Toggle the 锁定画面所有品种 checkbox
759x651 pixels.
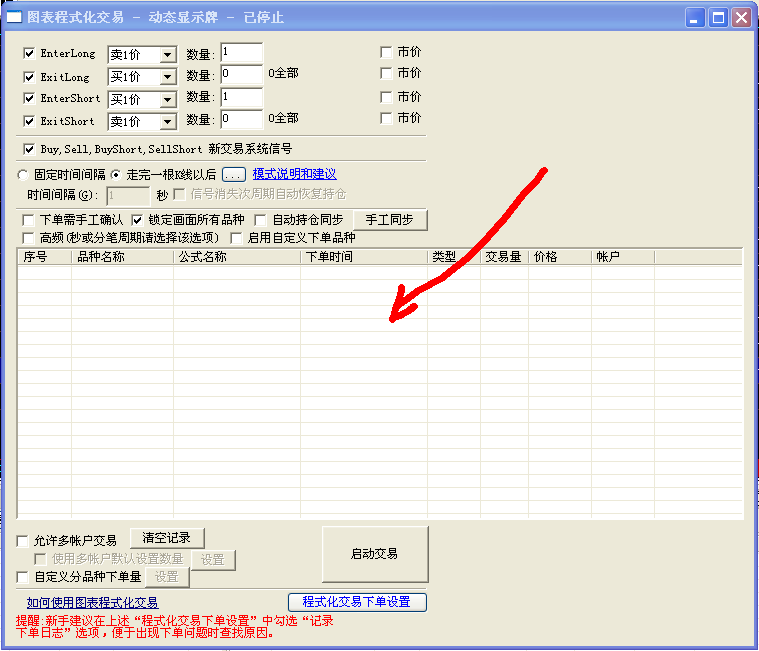coord(139,220)
